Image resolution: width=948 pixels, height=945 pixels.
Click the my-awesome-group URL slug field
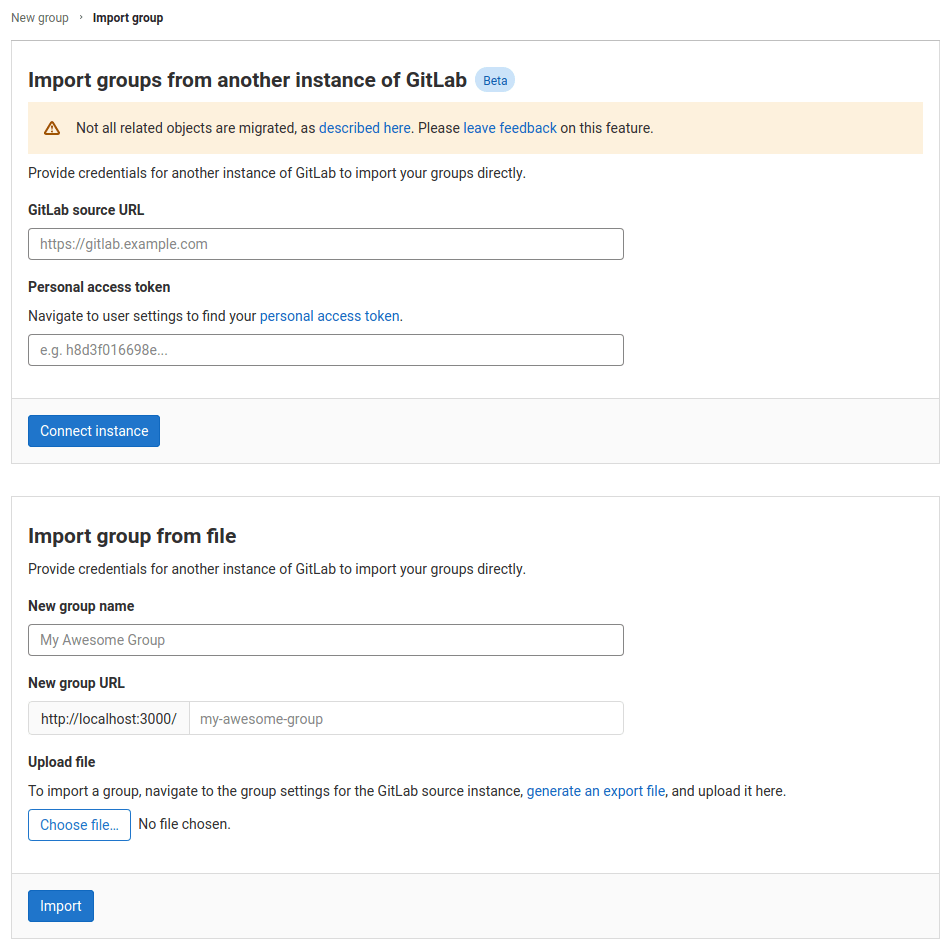[406, 718]
